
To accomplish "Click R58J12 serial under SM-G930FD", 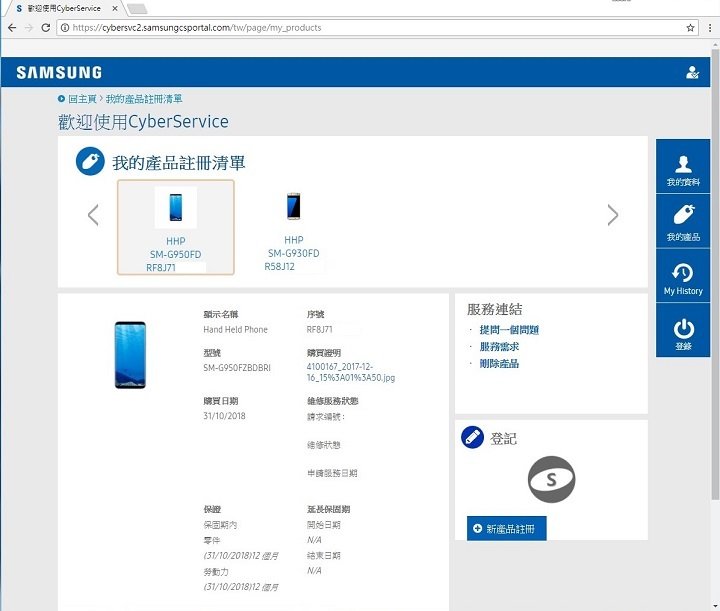I will click(279, 266).
